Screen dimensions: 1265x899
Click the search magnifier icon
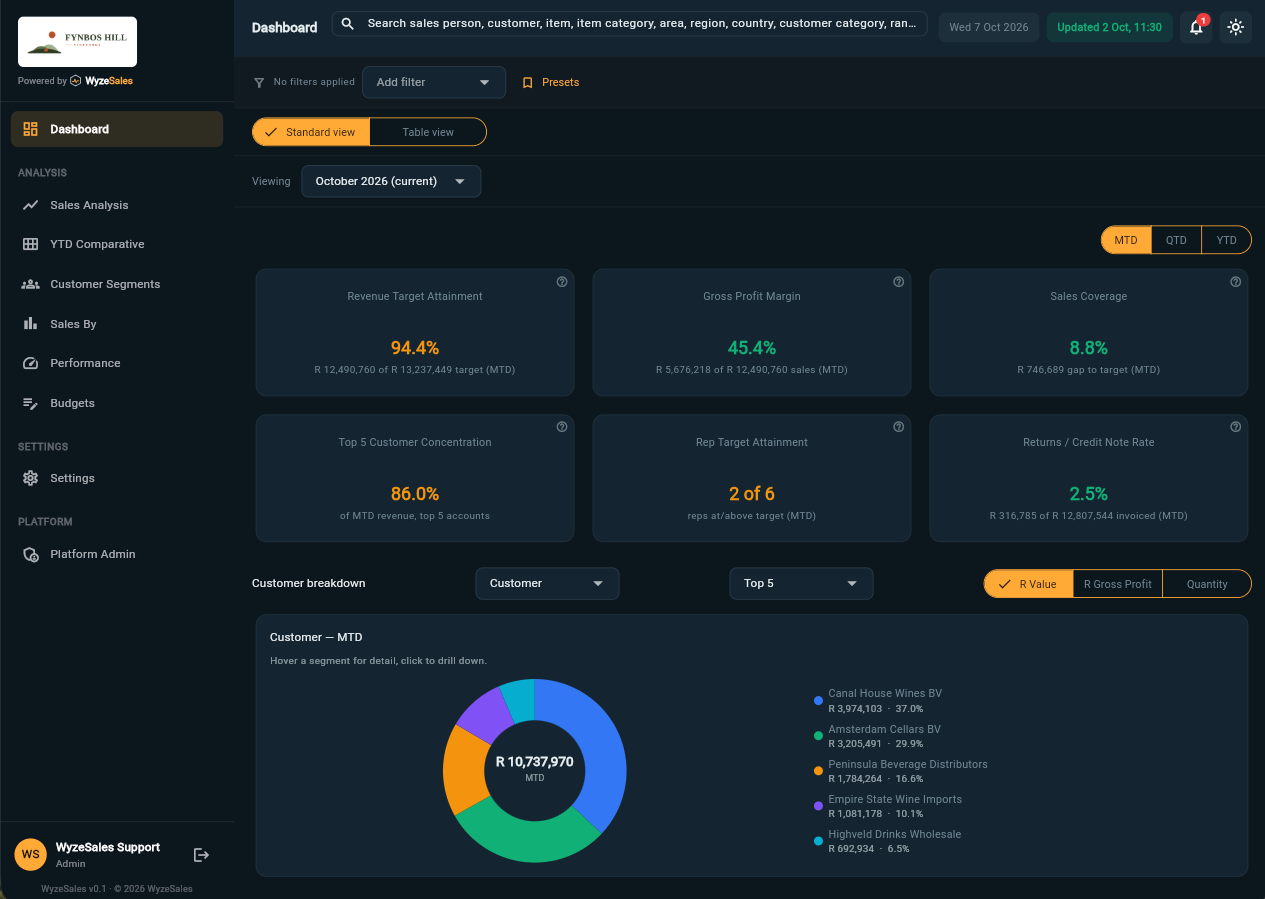[348, 24]
